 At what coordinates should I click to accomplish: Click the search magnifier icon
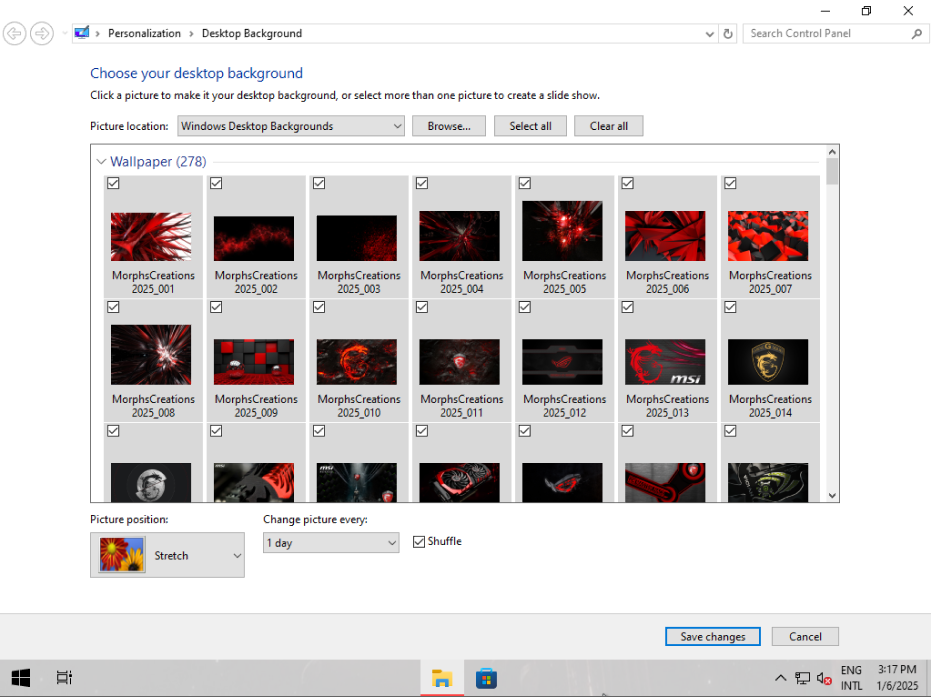pyautogui.click(x=917, y=34)
